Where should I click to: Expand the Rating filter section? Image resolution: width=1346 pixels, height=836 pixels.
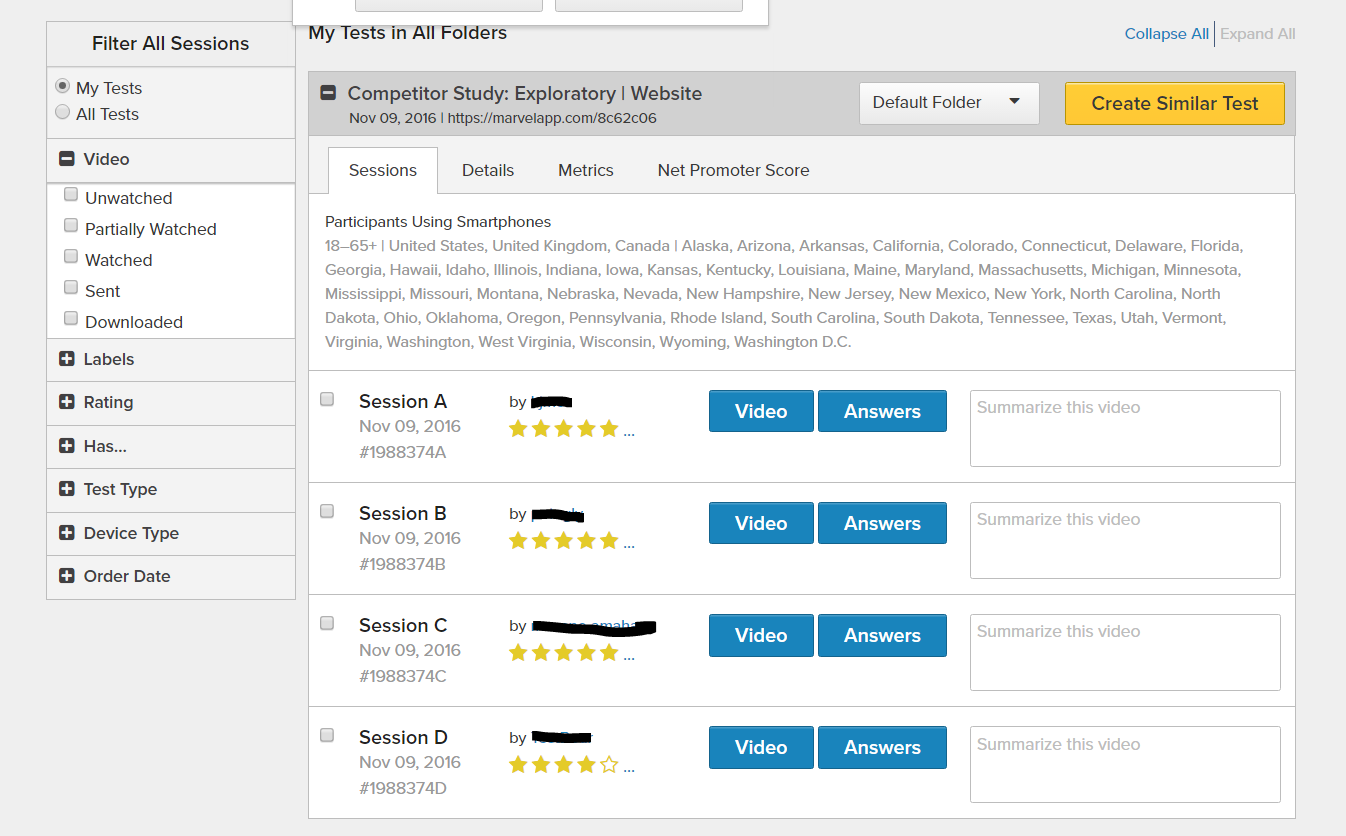(67, 402)
